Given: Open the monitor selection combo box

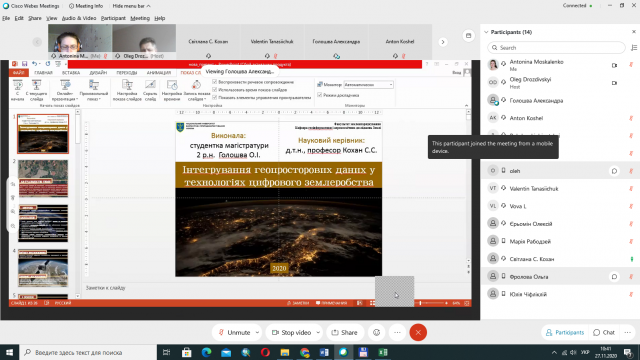Looking at the screenshot, I should coord(369,84).
